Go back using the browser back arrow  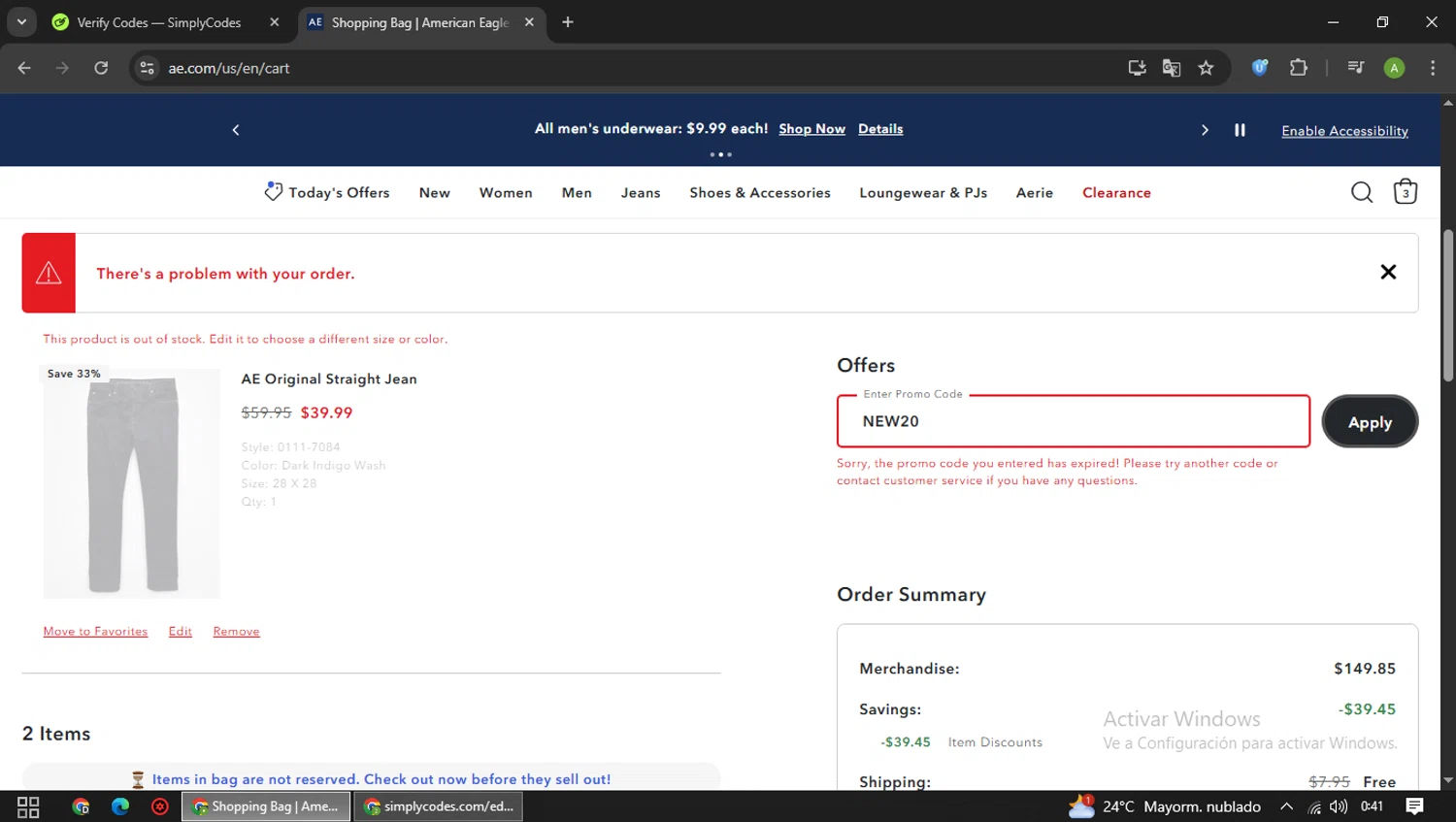pyautogui.click(x=24, y=68)
